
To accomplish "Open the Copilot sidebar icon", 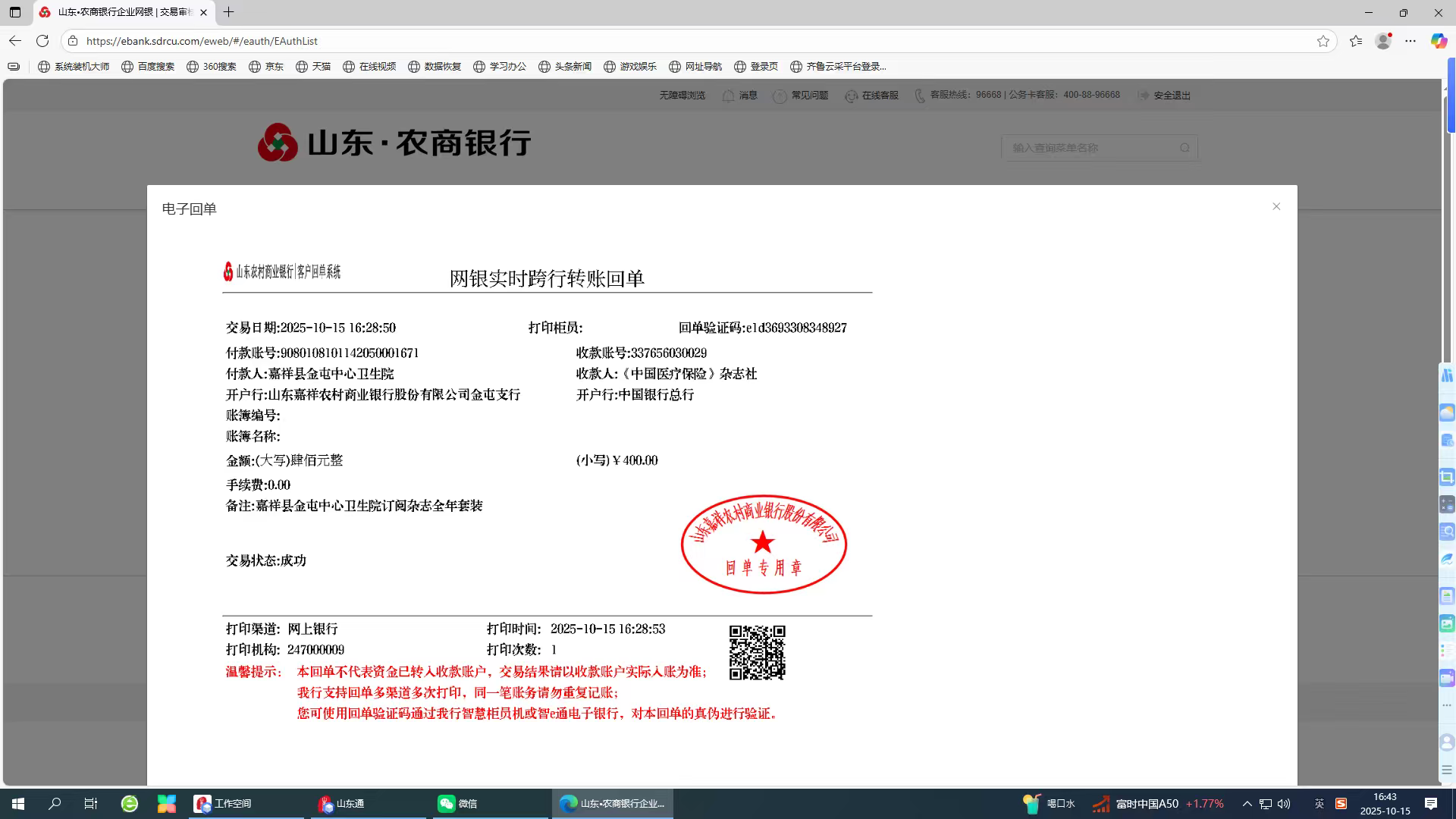I will [1439, 41].
